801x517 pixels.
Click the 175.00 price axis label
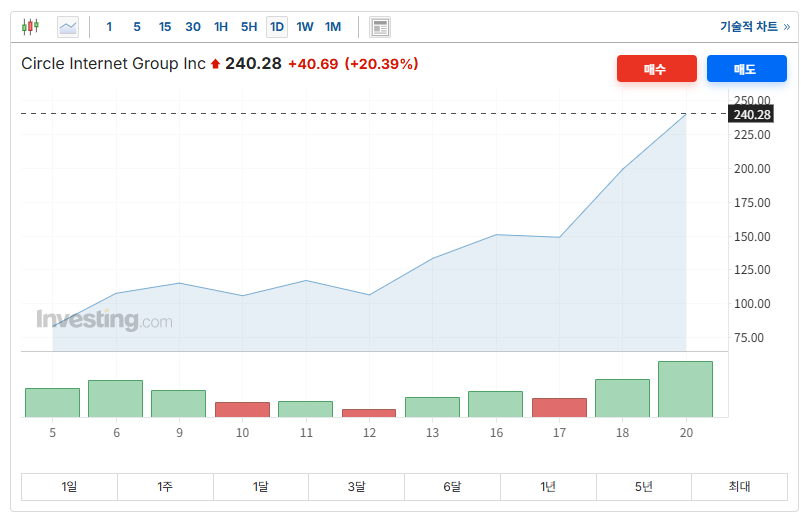[x=752, y=203]
